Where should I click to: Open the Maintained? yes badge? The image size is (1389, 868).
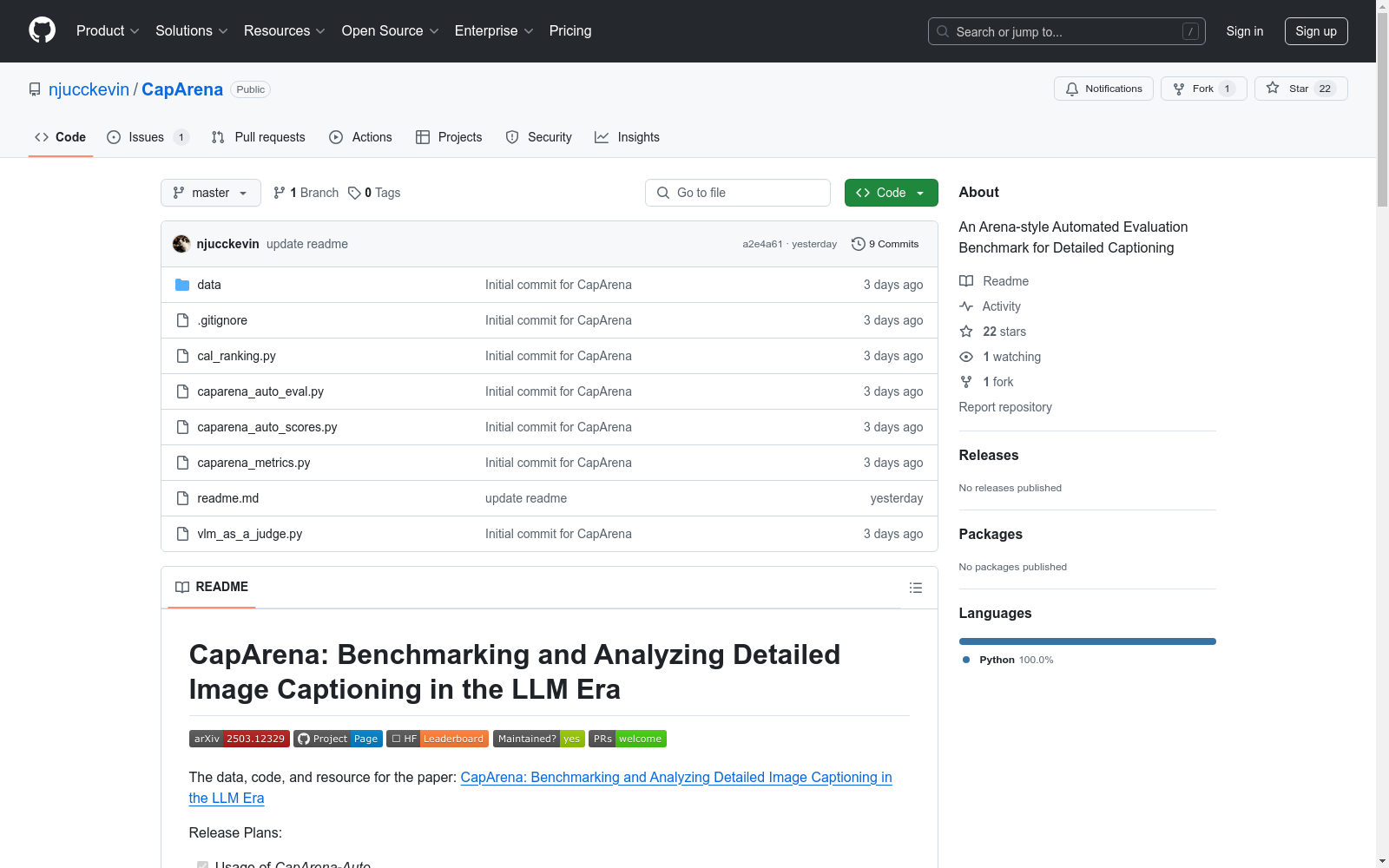(539, 739)
